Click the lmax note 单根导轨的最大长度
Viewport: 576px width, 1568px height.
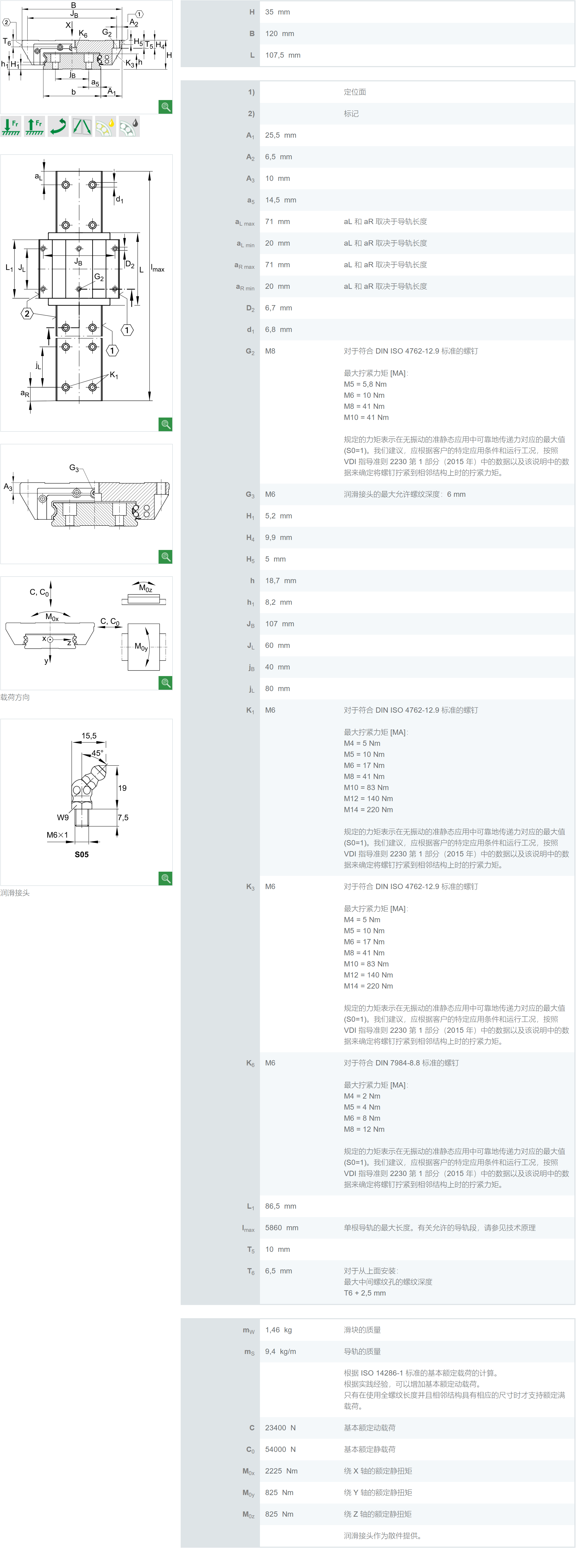pyautogui.click(x=440, y=1228)
